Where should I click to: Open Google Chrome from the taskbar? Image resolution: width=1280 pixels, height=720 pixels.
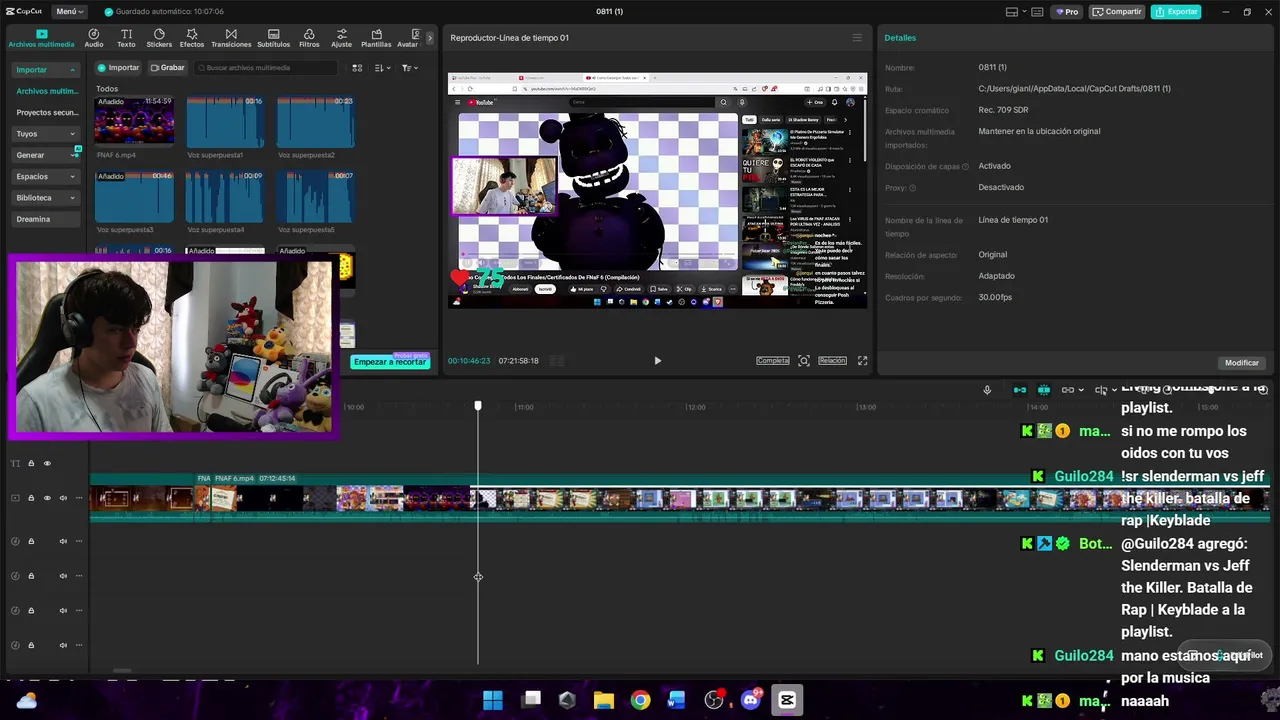tap(640, 700)
